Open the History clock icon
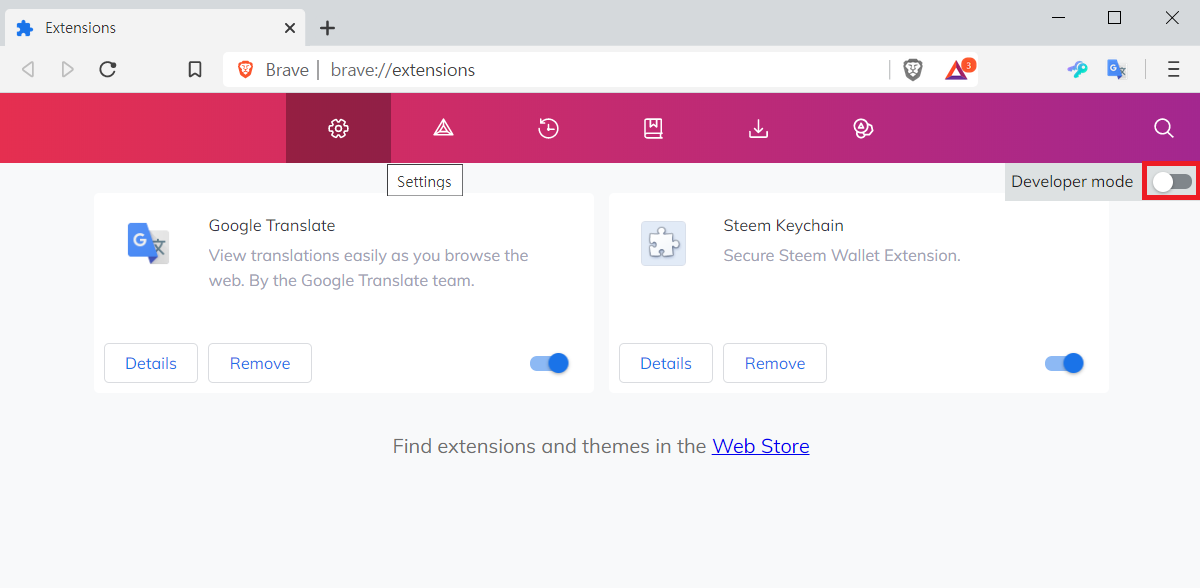Image resolution: width=1200 pixels, height=588 pixels. (x=548, y=128)
